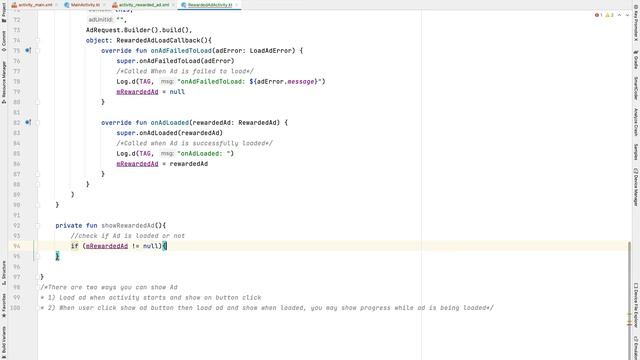Click mRewardedAd variable on line 79

click(137, 92)
